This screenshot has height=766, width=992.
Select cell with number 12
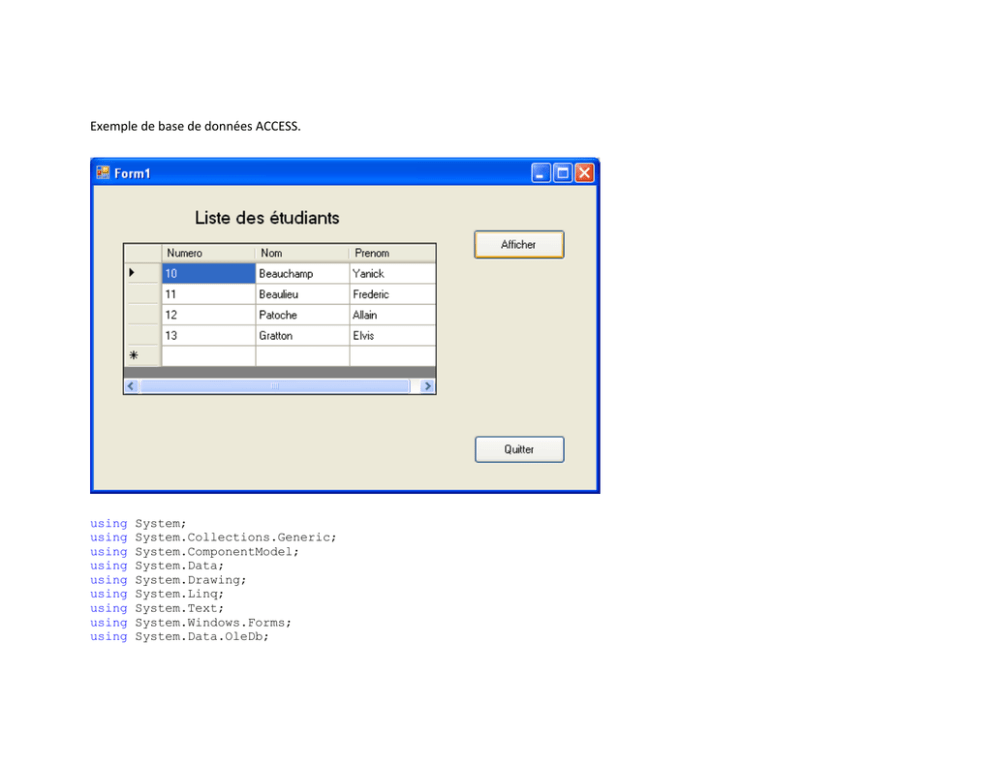coord(209,315)
